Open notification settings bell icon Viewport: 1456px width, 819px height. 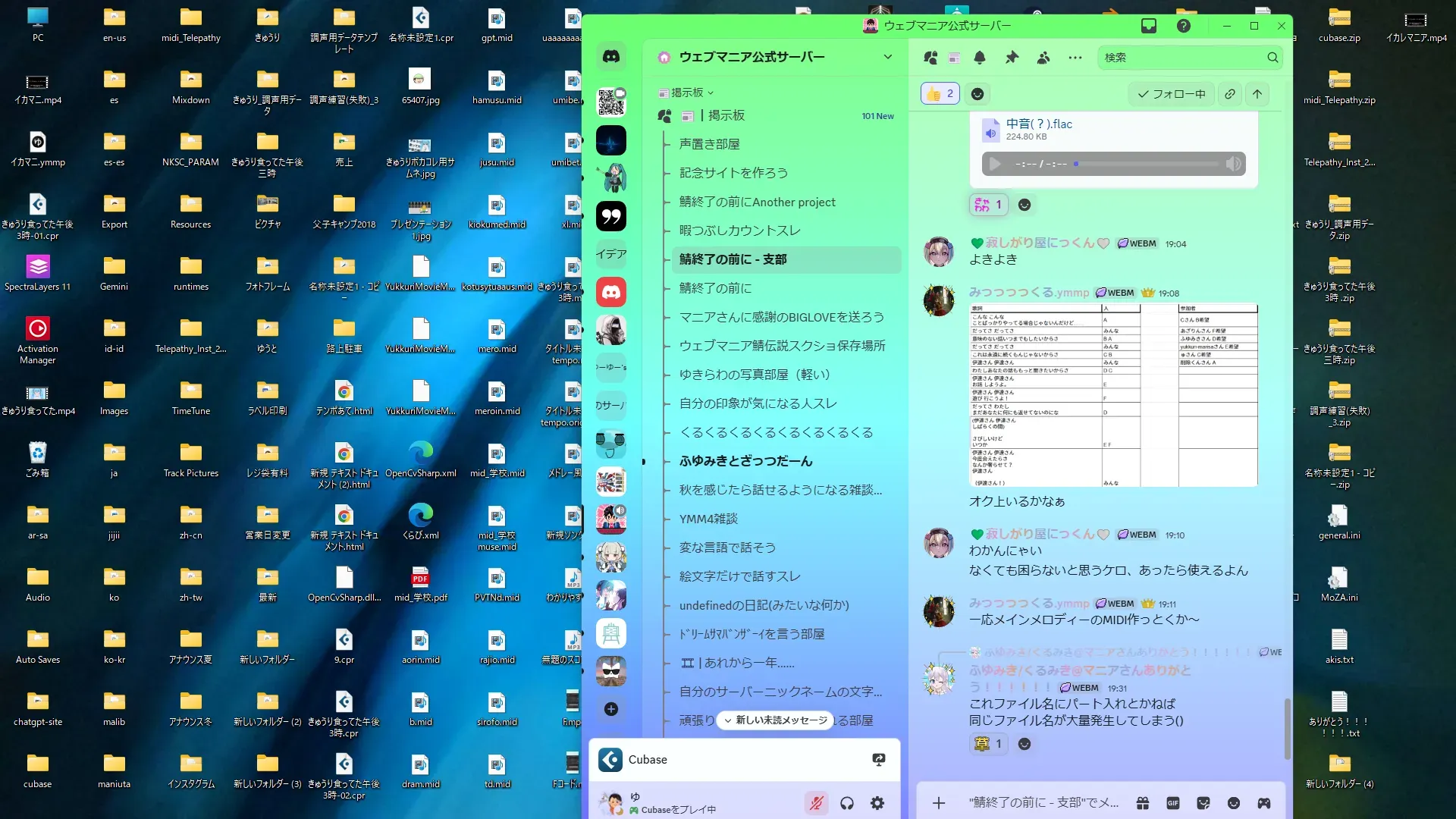(x=980, y=58)
